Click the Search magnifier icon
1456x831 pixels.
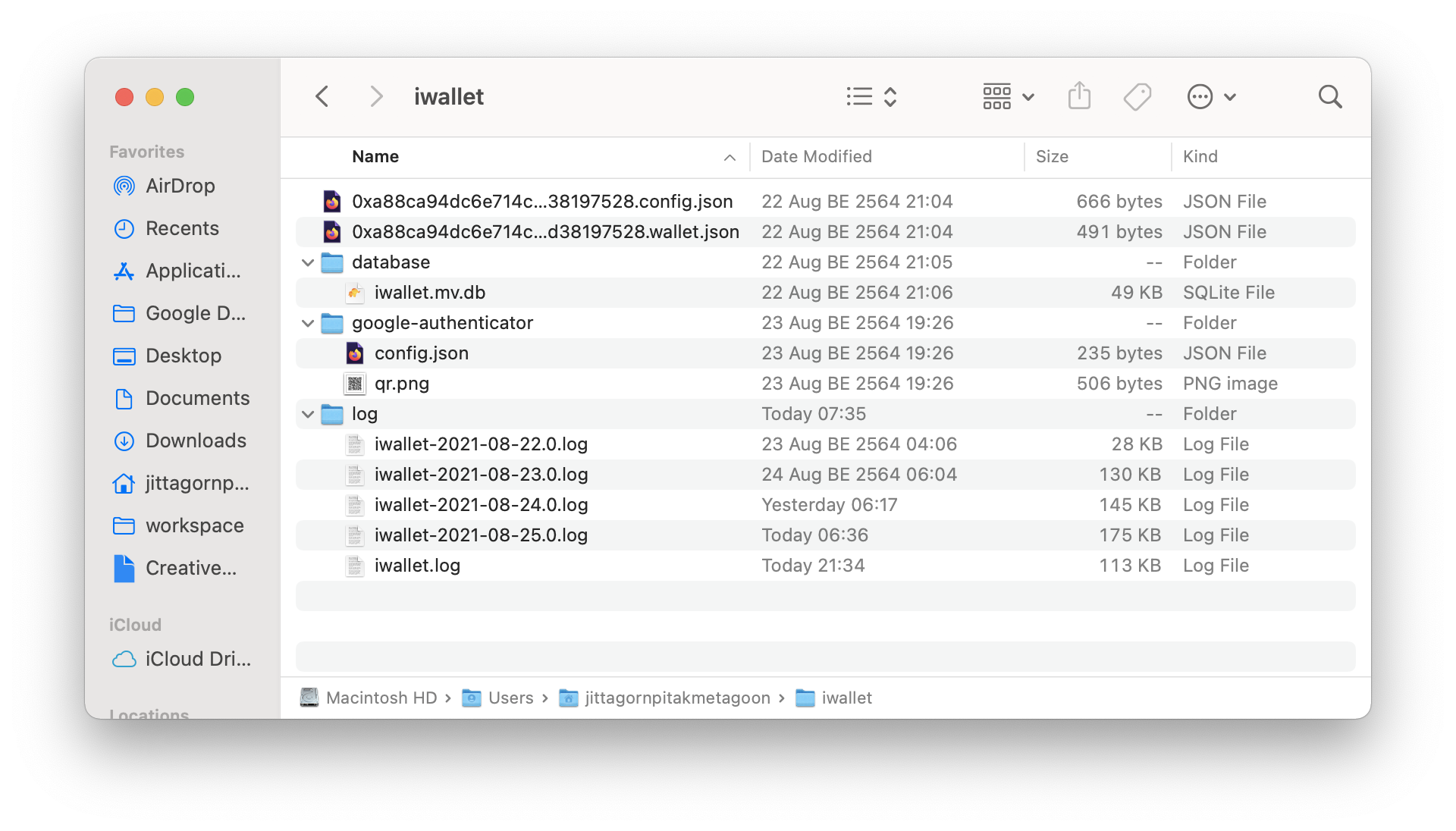(1330, 96)
